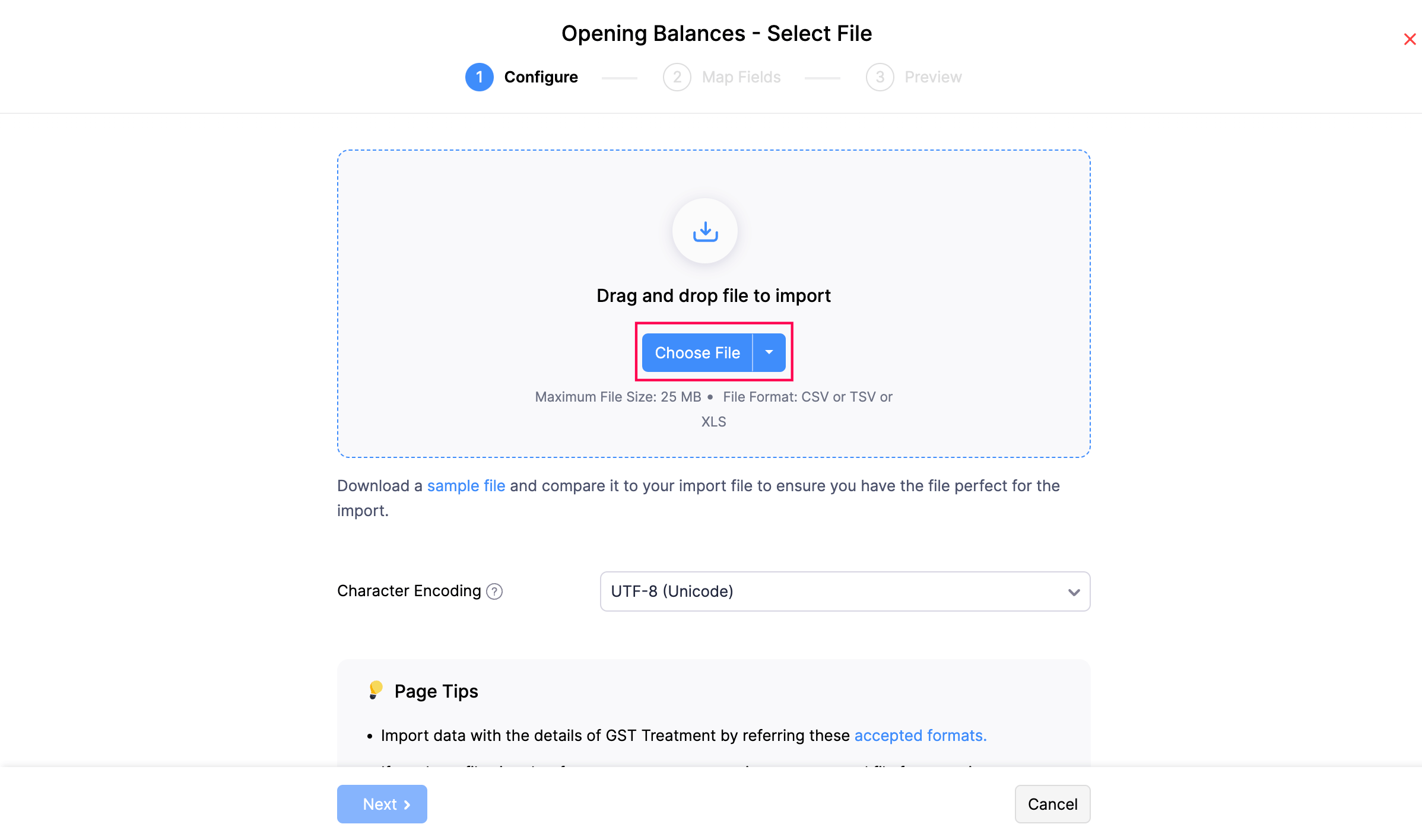Screen dimensions: 1422x840
Task: Expand the UTF-8 (Unicode) selector chevron
Action: [1073, 591]
